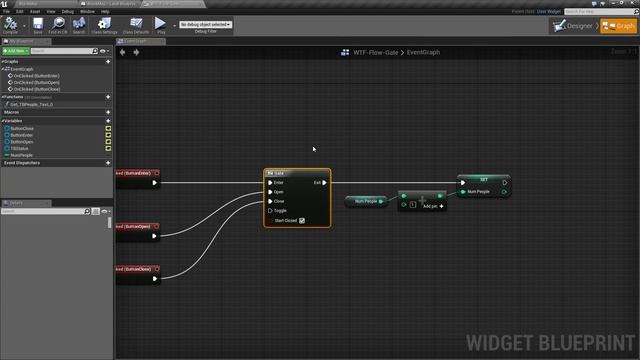Click Add pin on the addition node
The image size is (640, 360).
coord(433,207)
